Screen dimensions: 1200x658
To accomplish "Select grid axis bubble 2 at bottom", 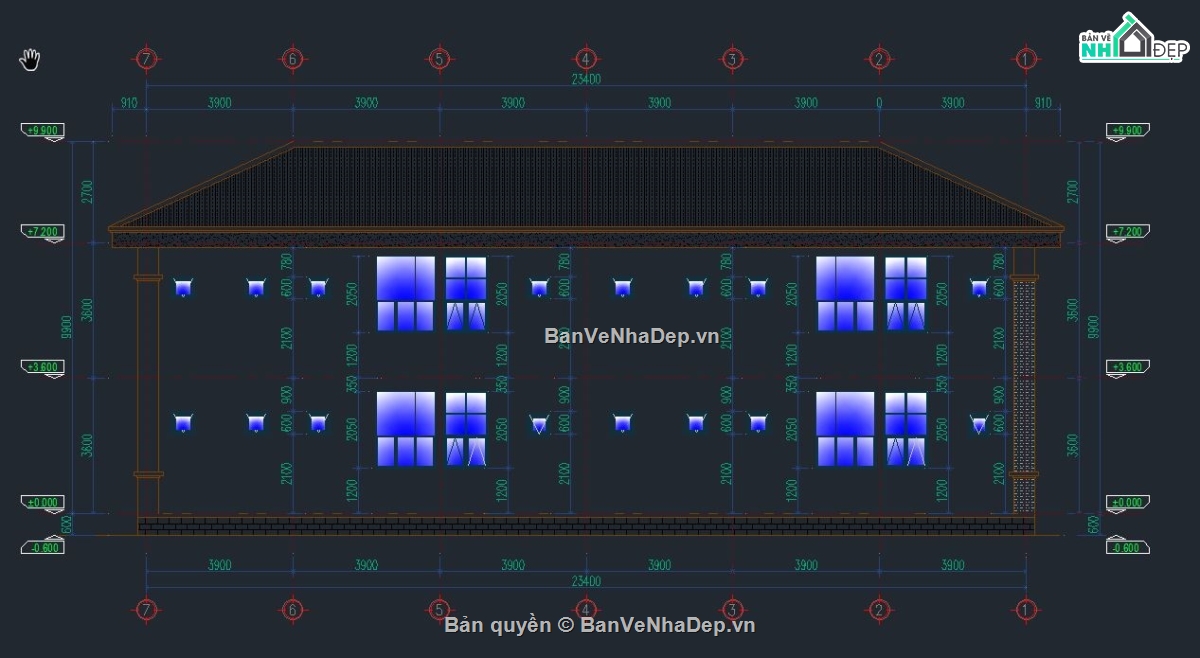I will coord(879,609).
